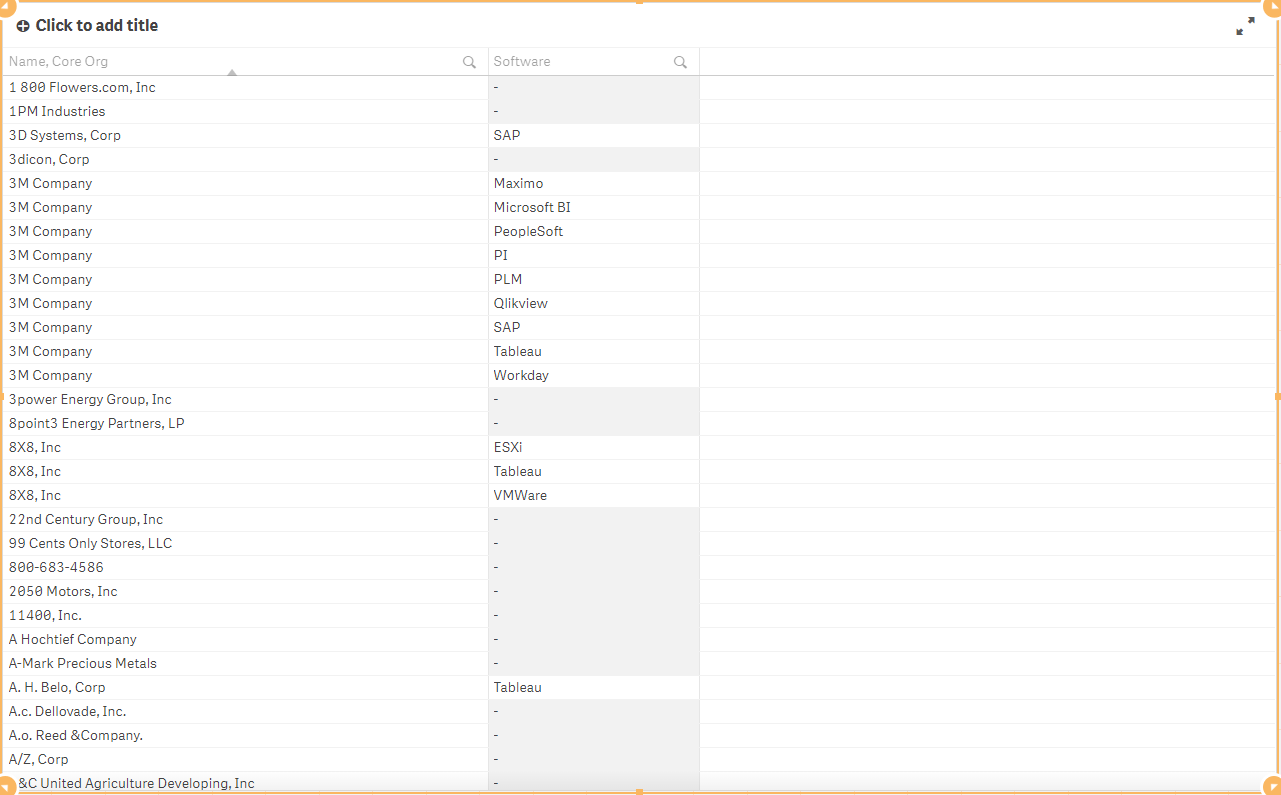Image resolution: width=1281 pixels, height=795 pixels.
Task: Select the 800-683-4586 cell
Action: 245,567
